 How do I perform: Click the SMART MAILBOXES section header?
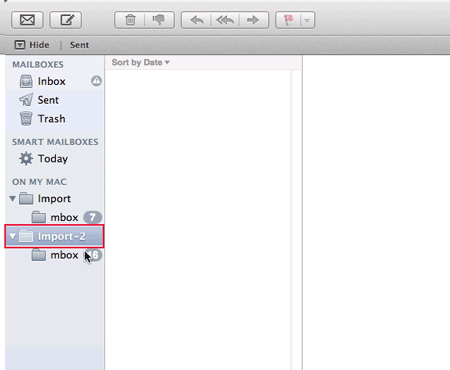tap(55, 142)
